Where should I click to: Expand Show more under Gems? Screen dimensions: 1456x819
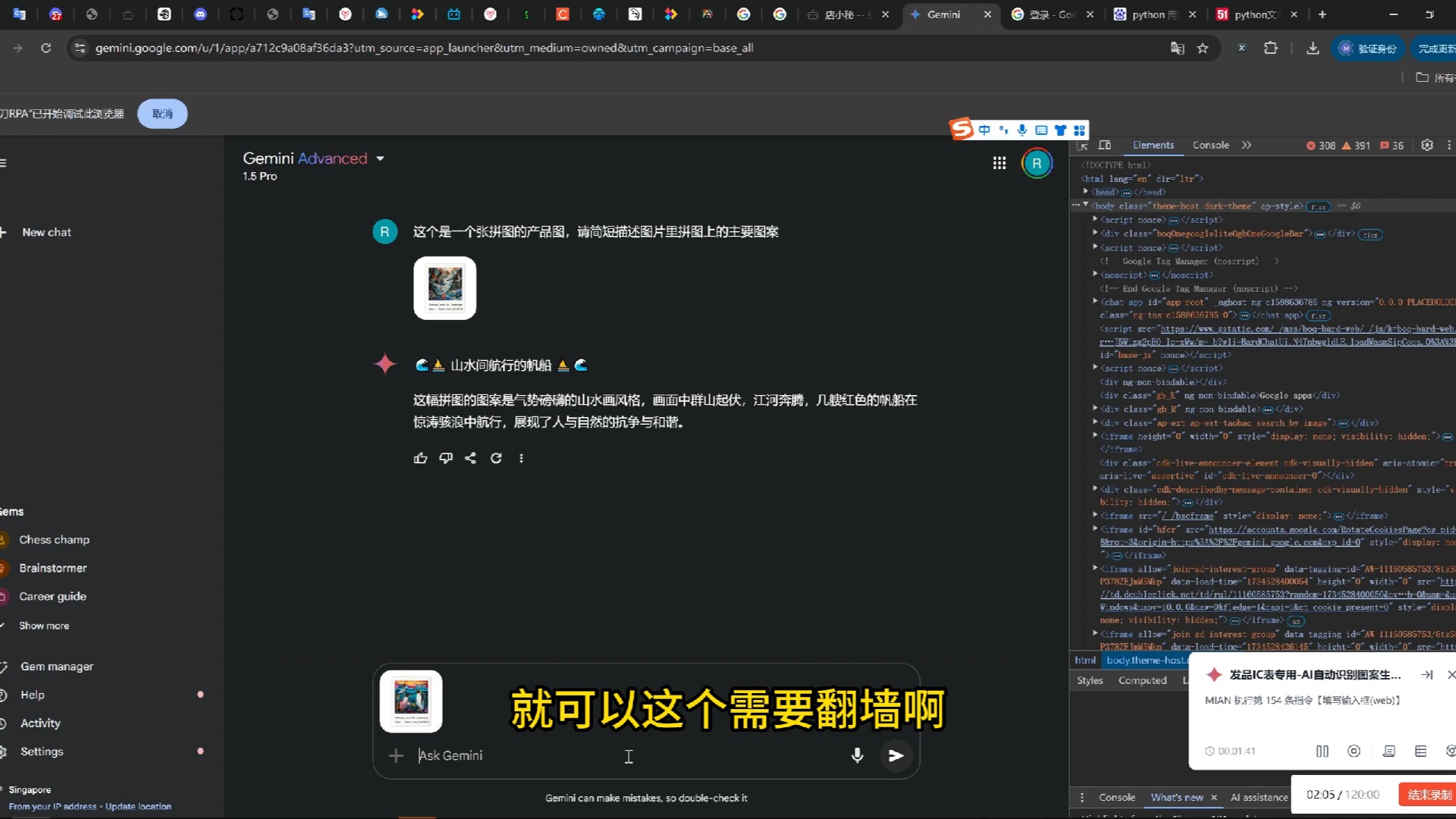[x=44, y=626]
